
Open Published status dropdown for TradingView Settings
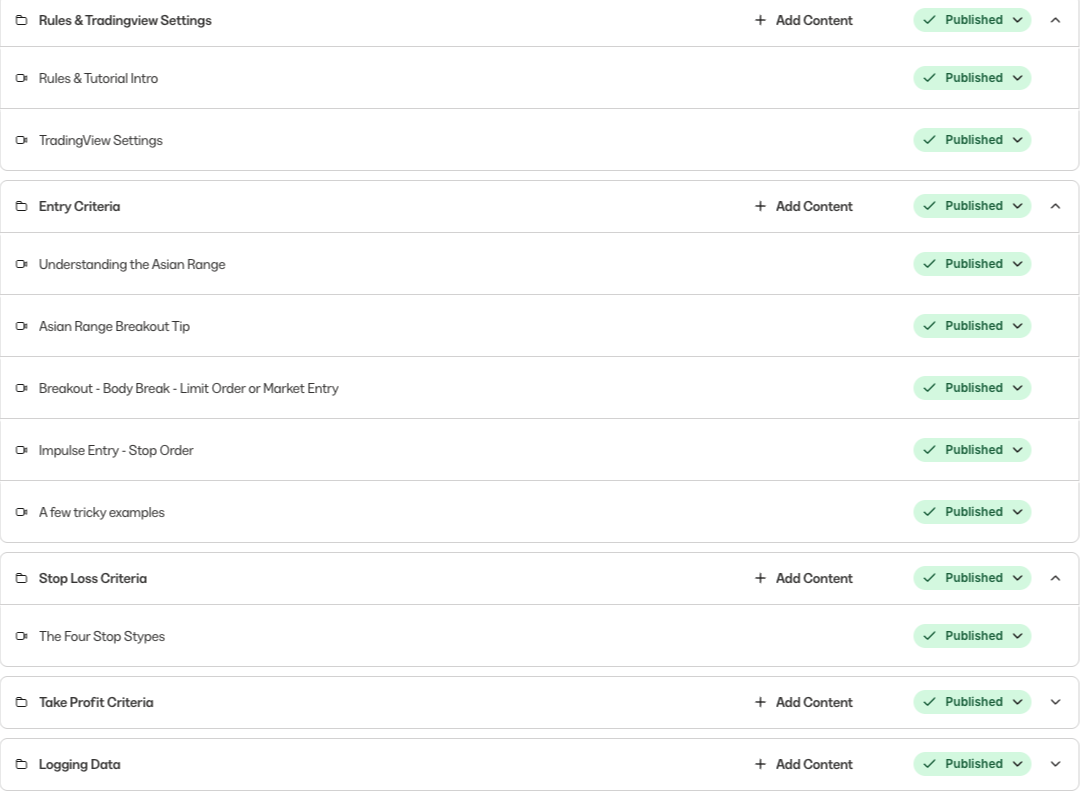tap(972, 140)
